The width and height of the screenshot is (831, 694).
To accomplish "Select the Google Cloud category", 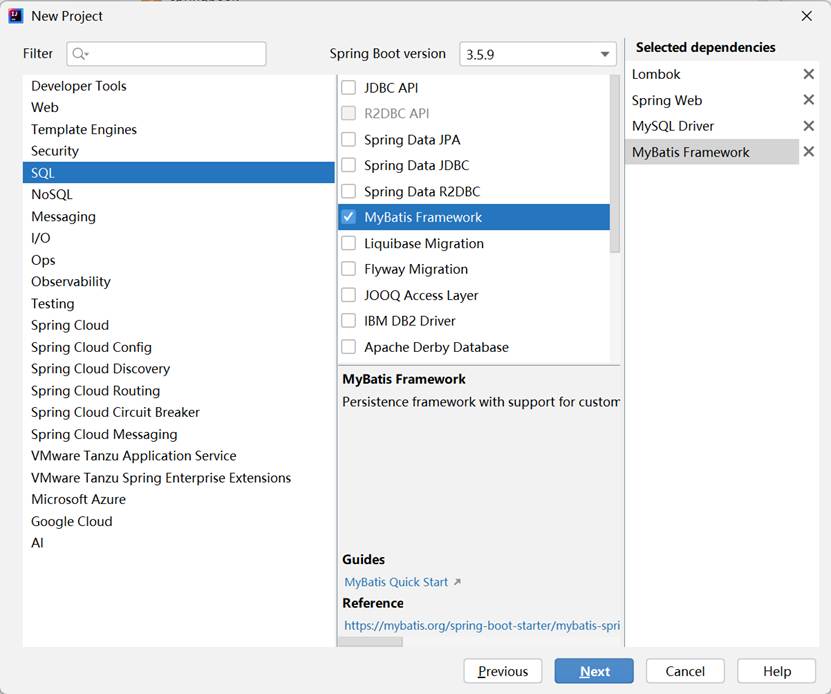I will click(x=179, y=521).
